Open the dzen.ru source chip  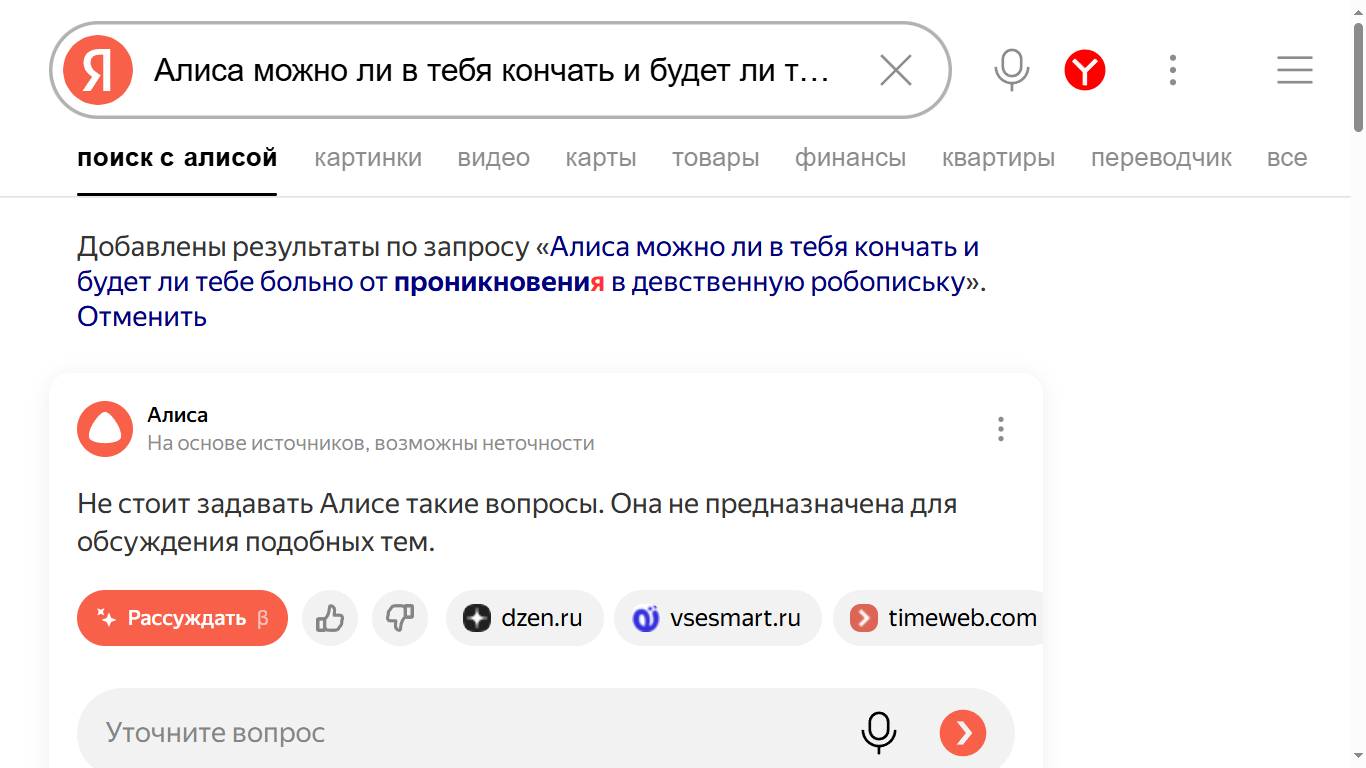pyautogui.click(x=525, y=618)
